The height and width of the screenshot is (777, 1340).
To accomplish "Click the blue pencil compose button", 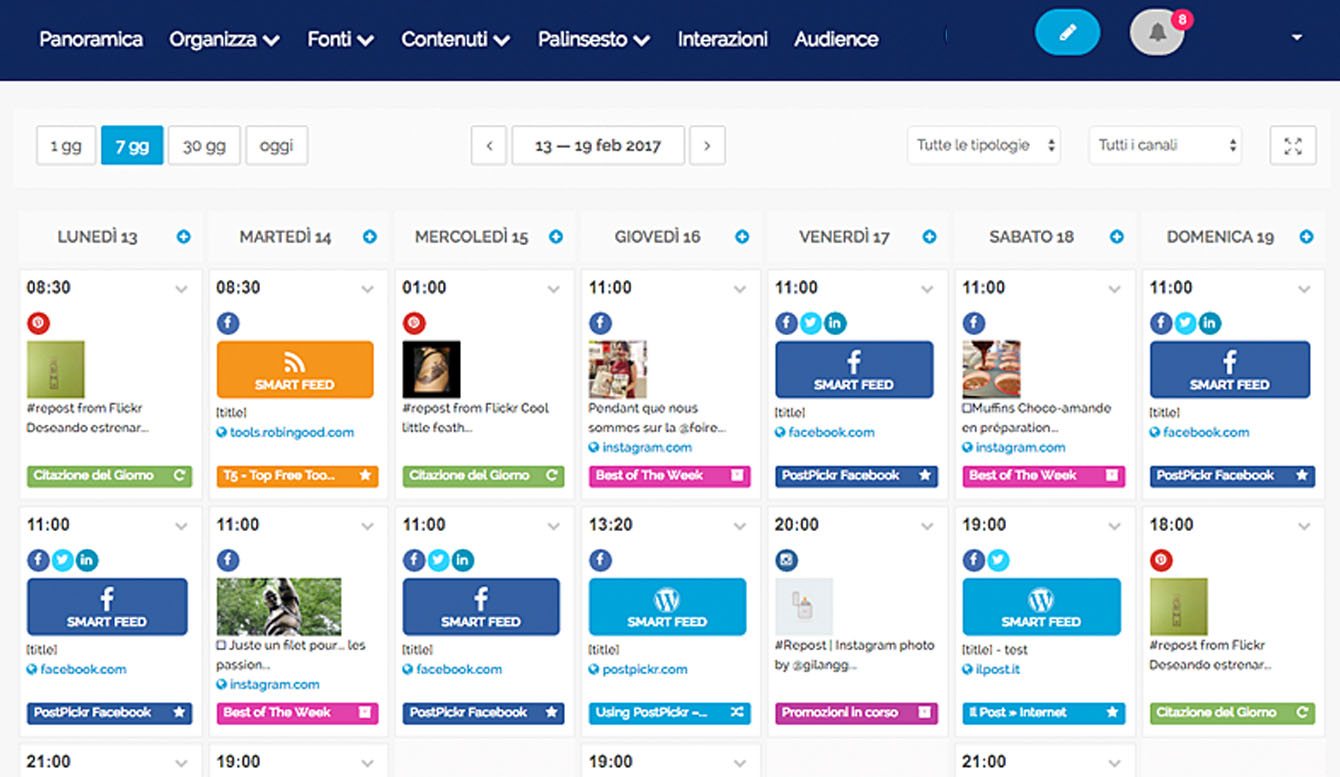I will point(1067,33).
